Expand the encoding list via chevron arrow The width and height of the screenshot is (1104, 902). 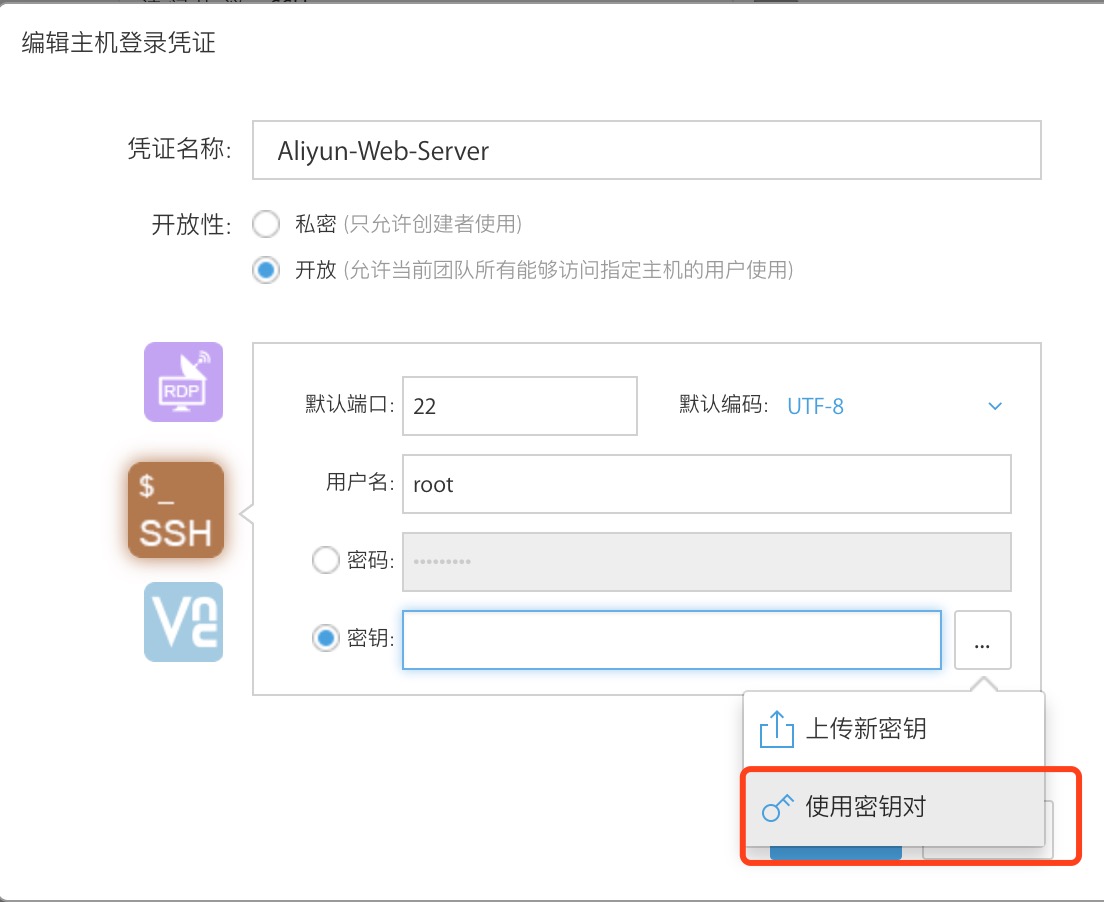(994, 406)
